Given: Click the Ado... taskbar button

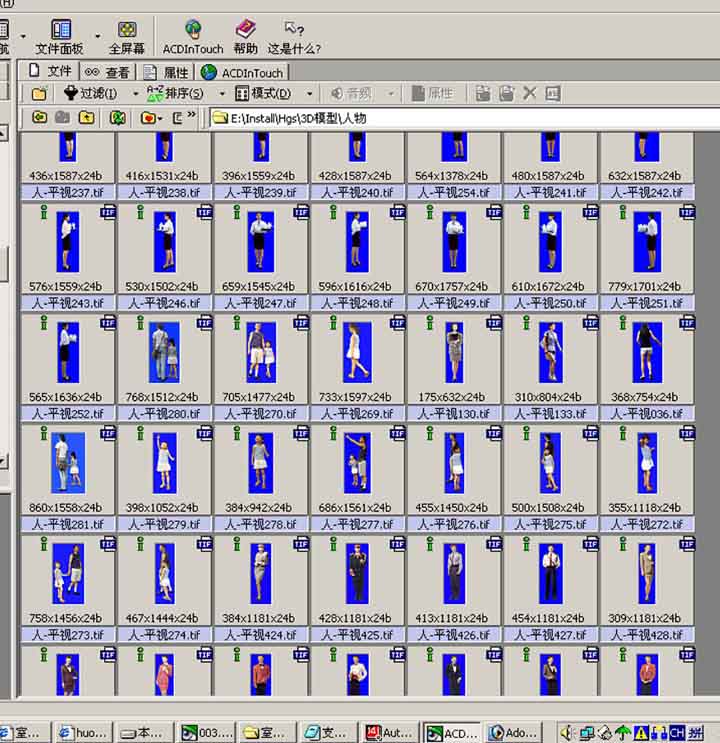Looking at the screenshot, I should (x=512, y=732).
